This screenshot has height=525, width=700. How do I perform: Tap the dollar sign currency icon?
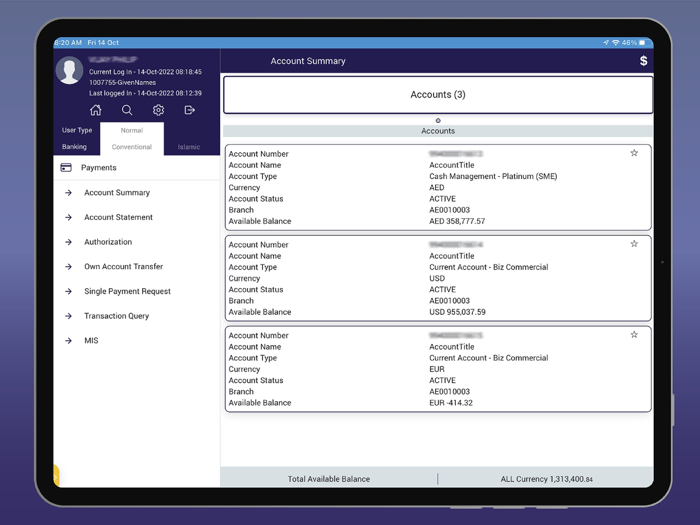(643, 61)
